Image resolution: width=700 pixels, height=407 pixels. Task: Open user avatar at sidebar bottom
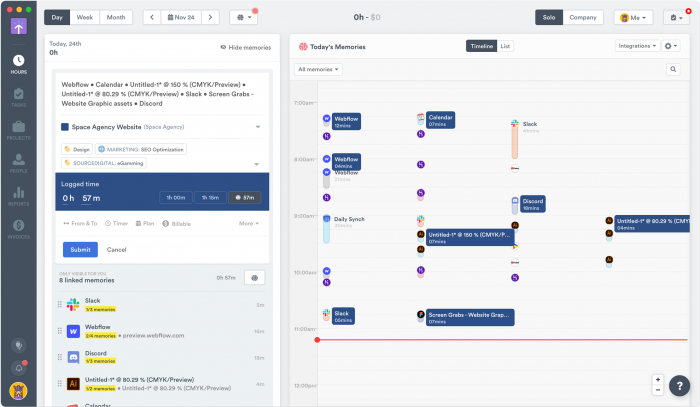pyautogui.click(x=18, y=391)
